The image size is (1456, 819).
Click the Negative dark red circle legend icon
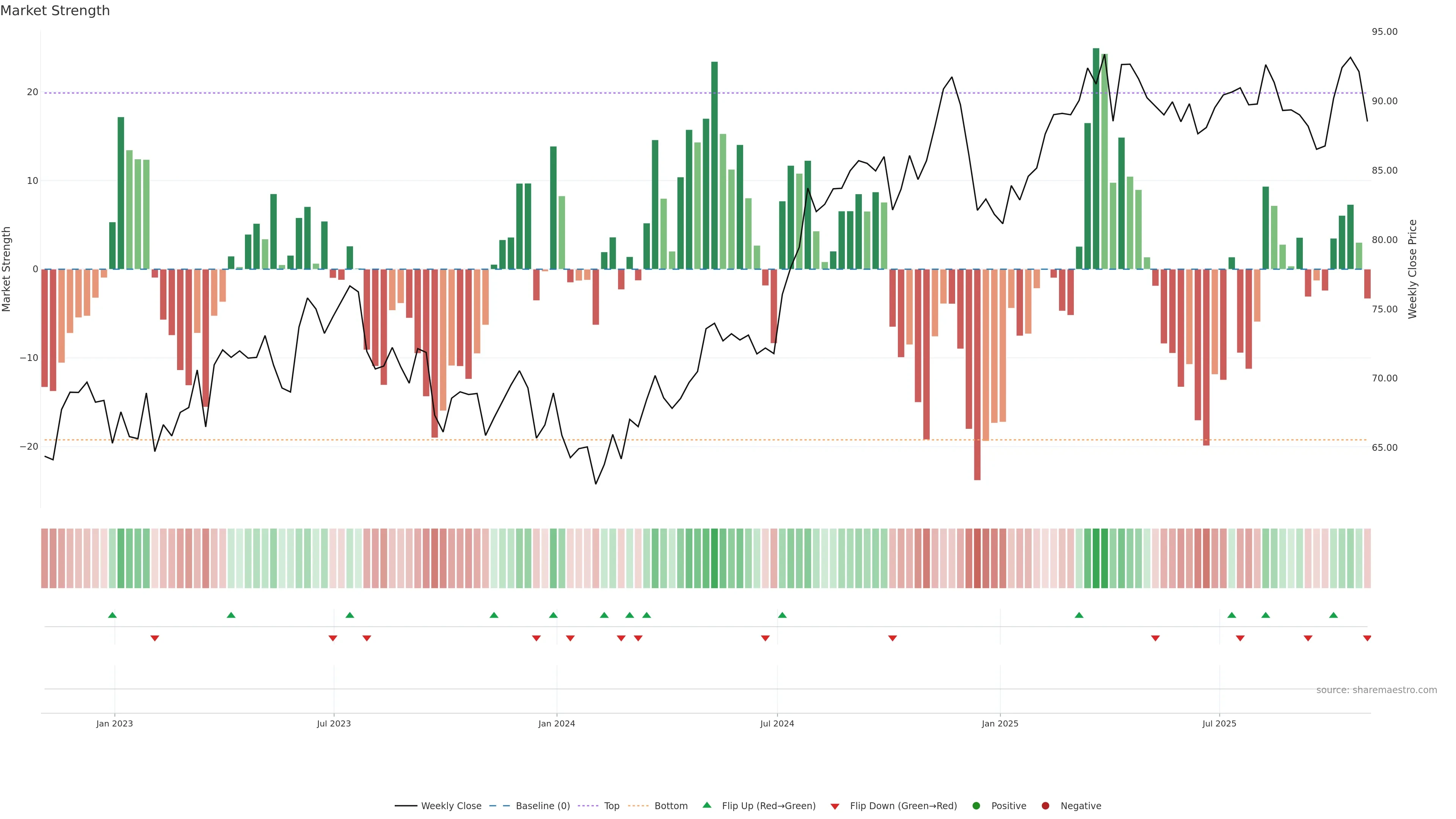(1045, 805)
